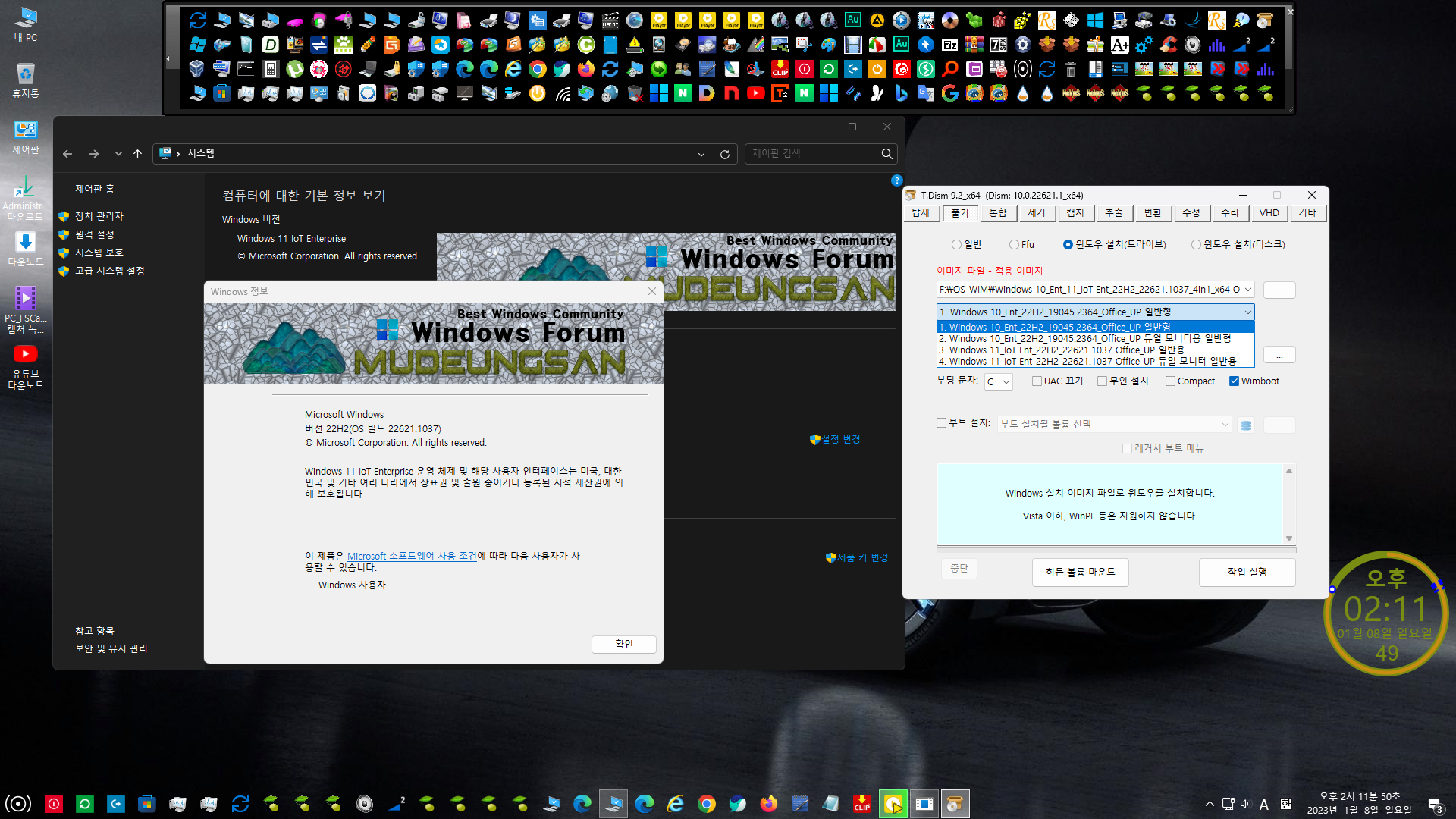This screenshot has width=1456, height=819.
Task: Open recent locations chevron in System window
Action: coord(118,154)
